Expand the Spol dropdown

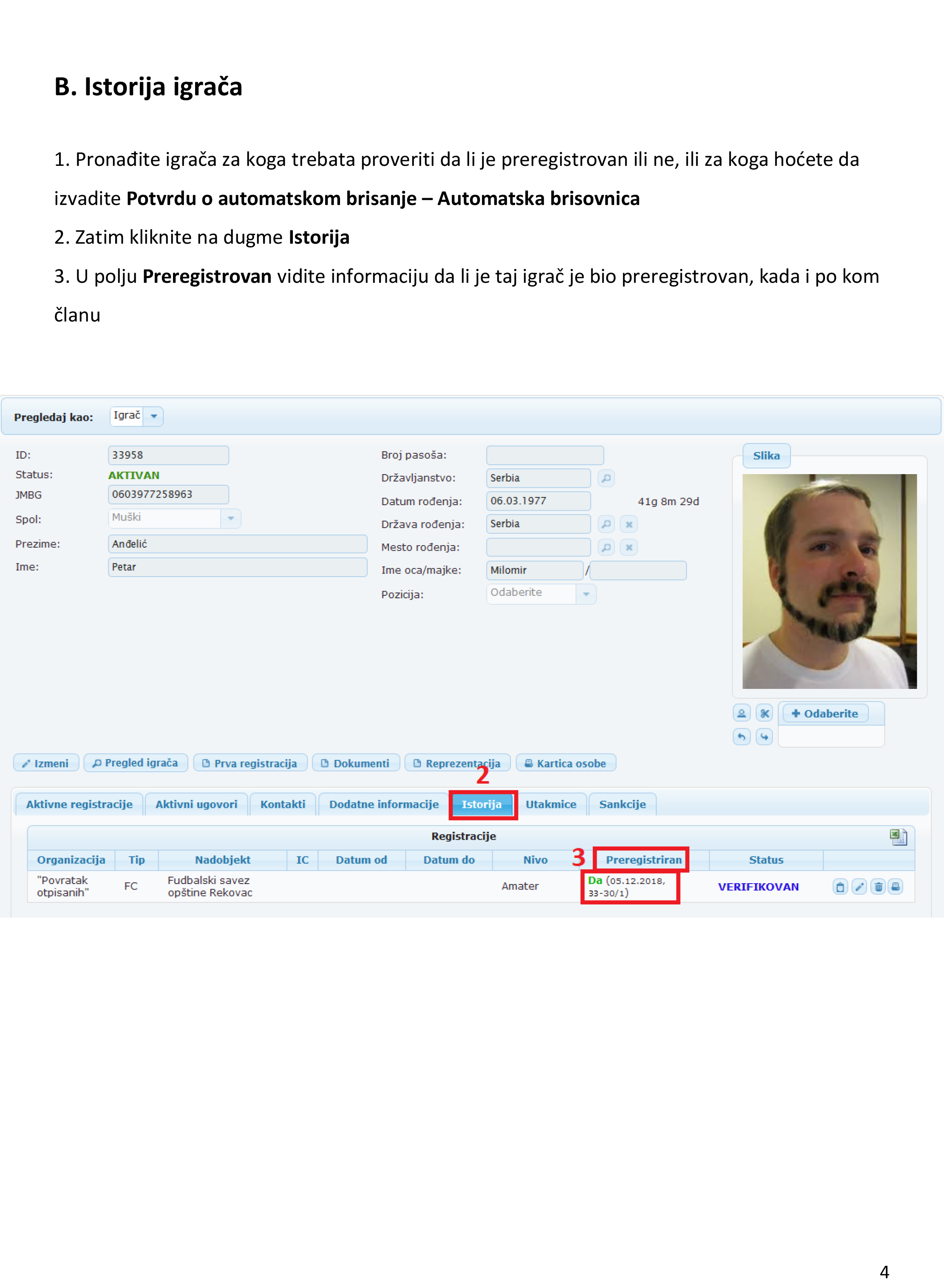pos(231,518)
